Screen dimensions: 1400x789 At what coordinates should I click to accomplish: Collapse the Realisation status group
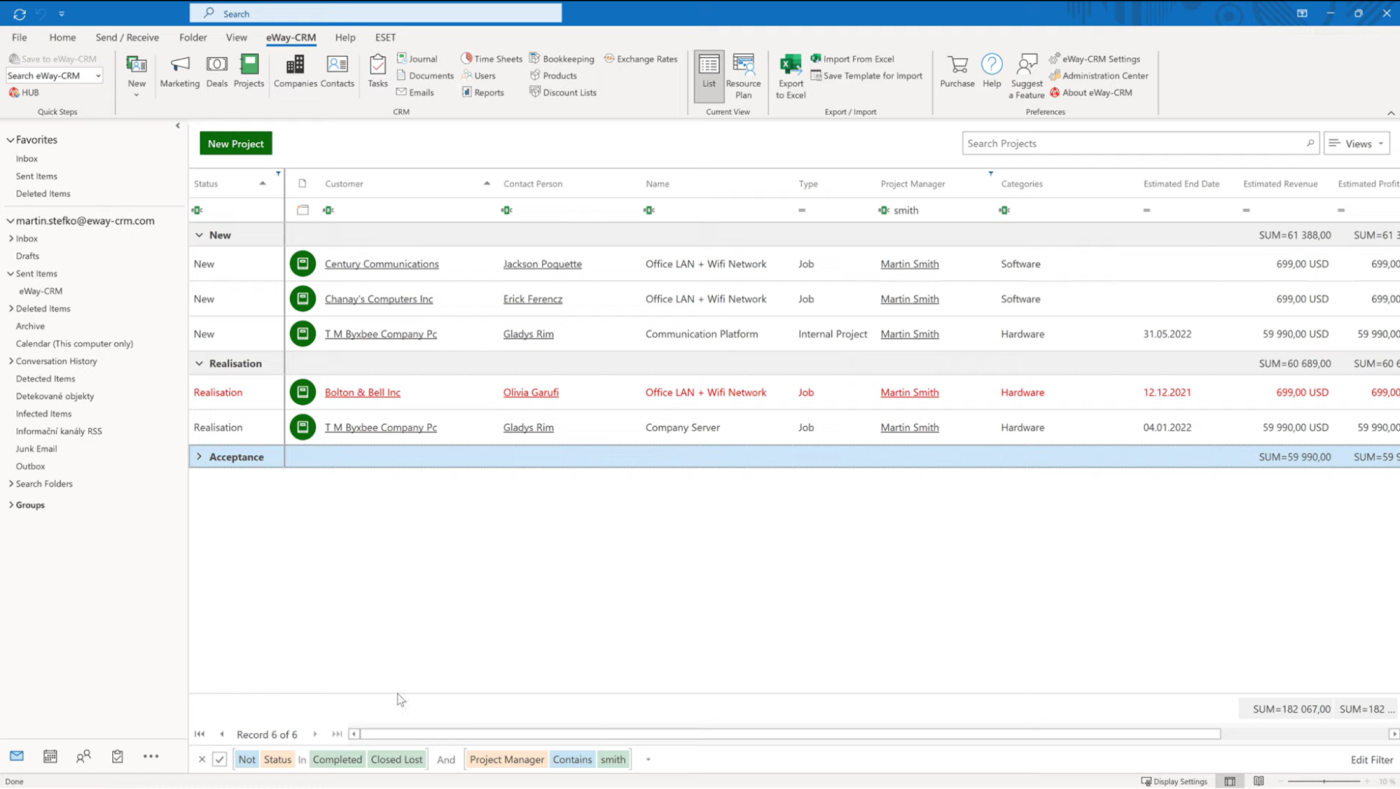click(x=199, y=364)
